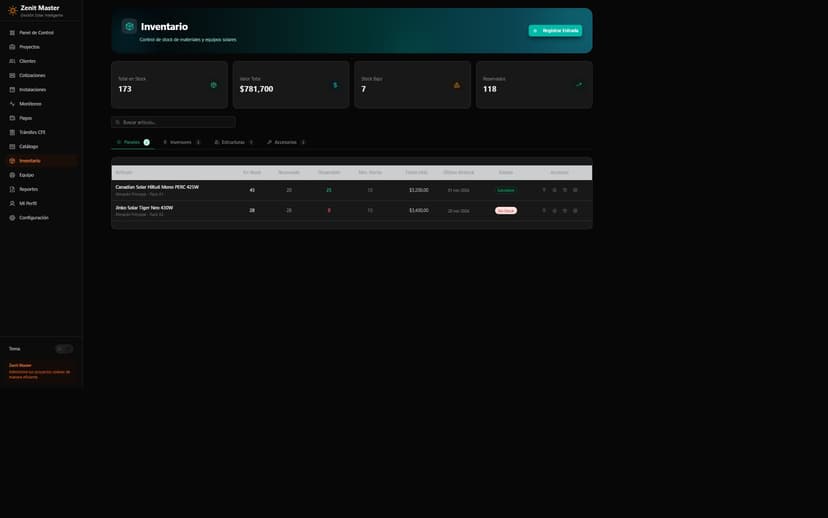Click the Stock Bajo warning icon

coord(457,85)
